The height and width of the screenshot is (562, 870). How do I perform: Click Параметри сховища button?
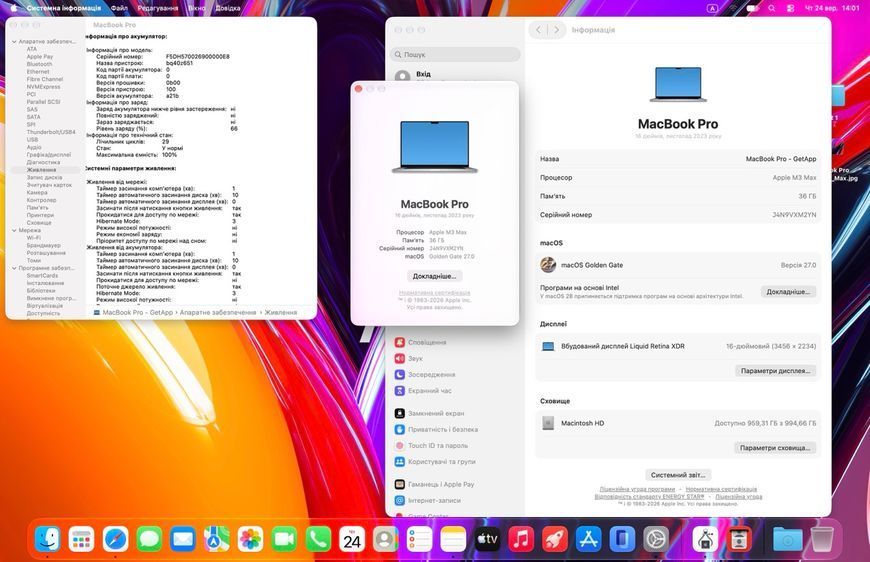(775, 448)
